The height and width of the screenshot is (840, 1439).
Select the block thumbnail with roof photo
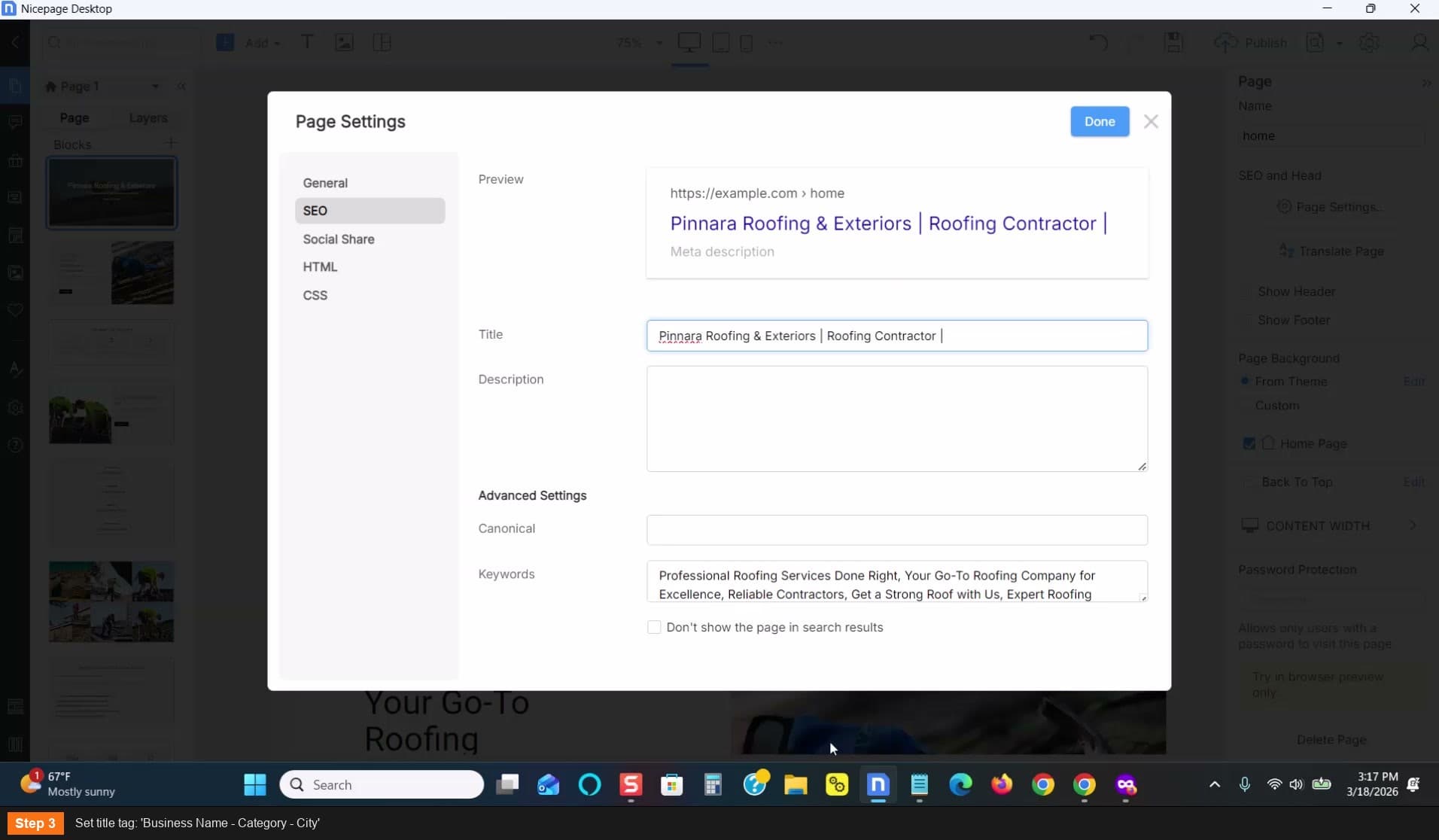111,272
